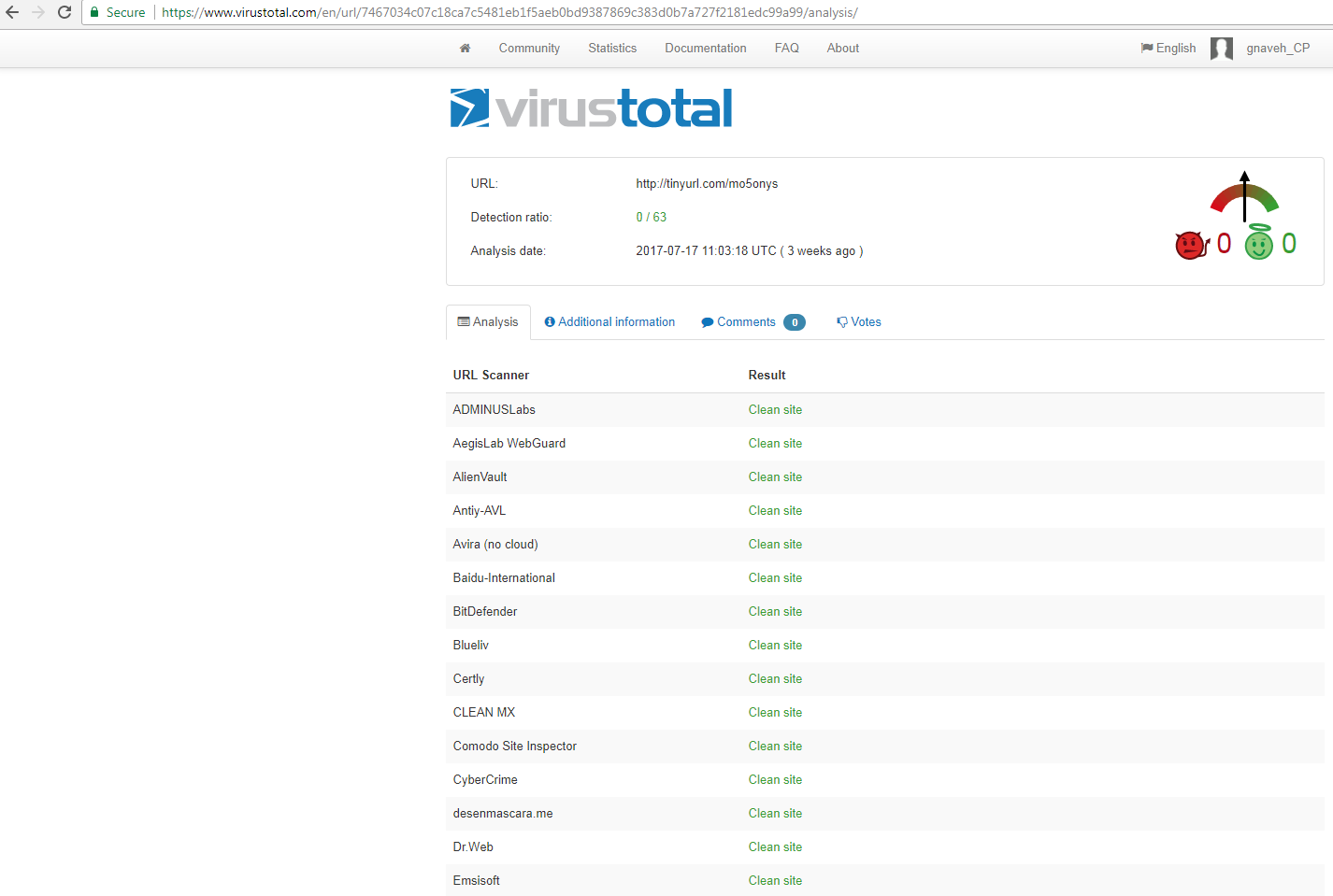Click the Antiy-AVL scanner name
Screen dimensions: 1333x896
pos(480,510)
